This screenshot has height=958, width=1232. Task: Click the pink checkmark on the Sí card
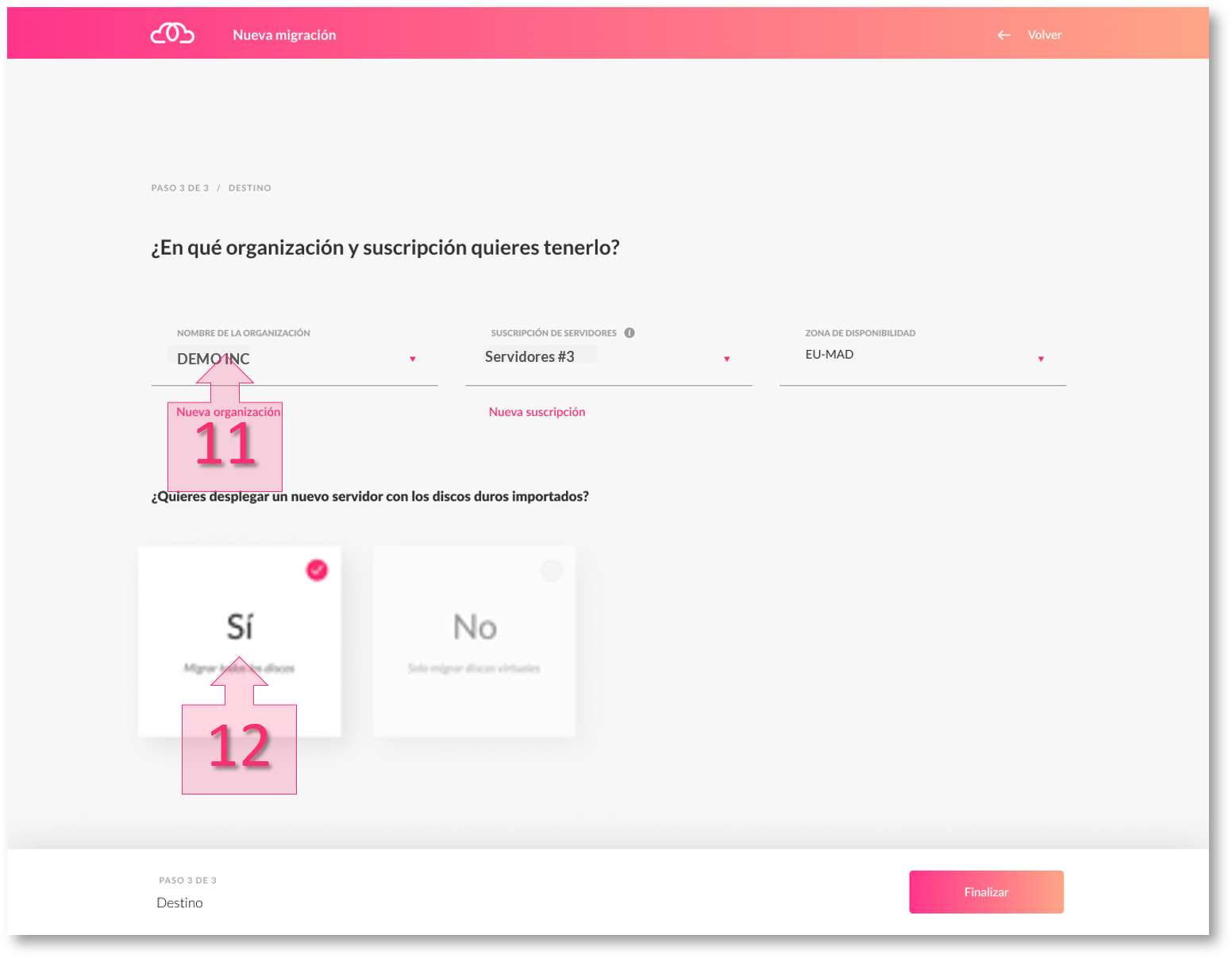317,570
